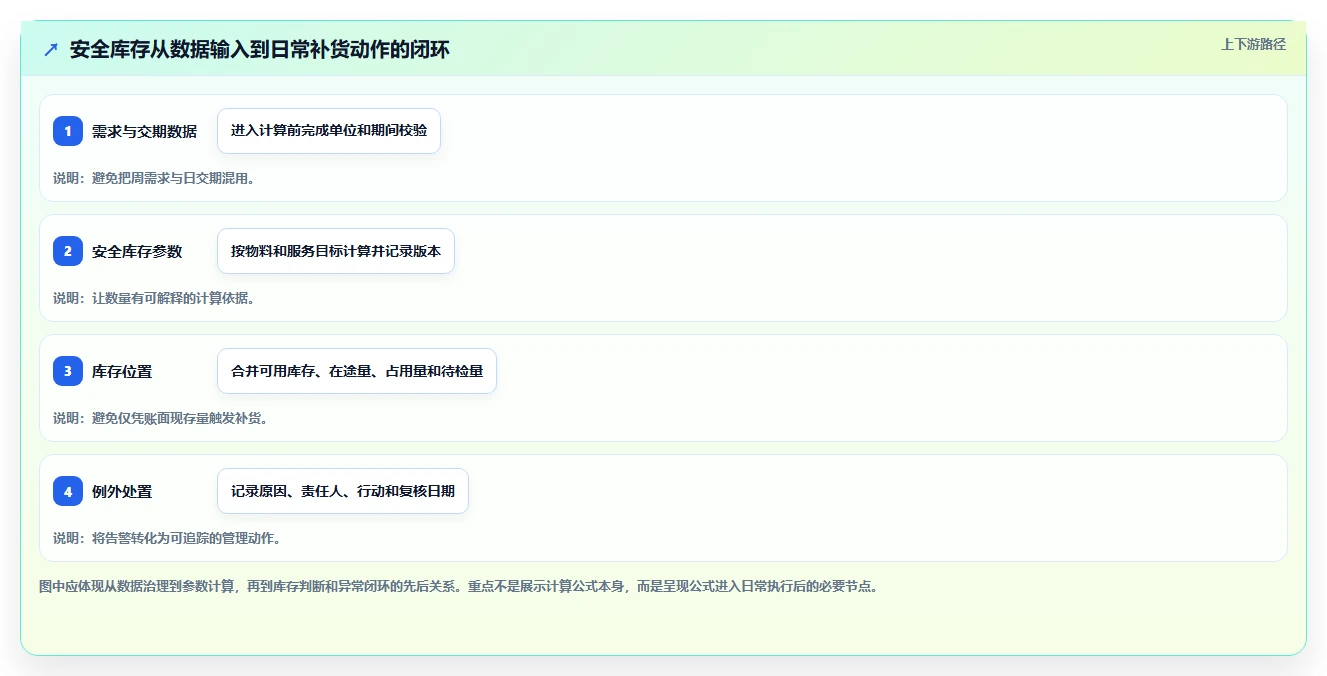The image size is (1327, 676).
Task: Click the note 将告警转化为可追踪的管理动作
Action: coord(168,538)
